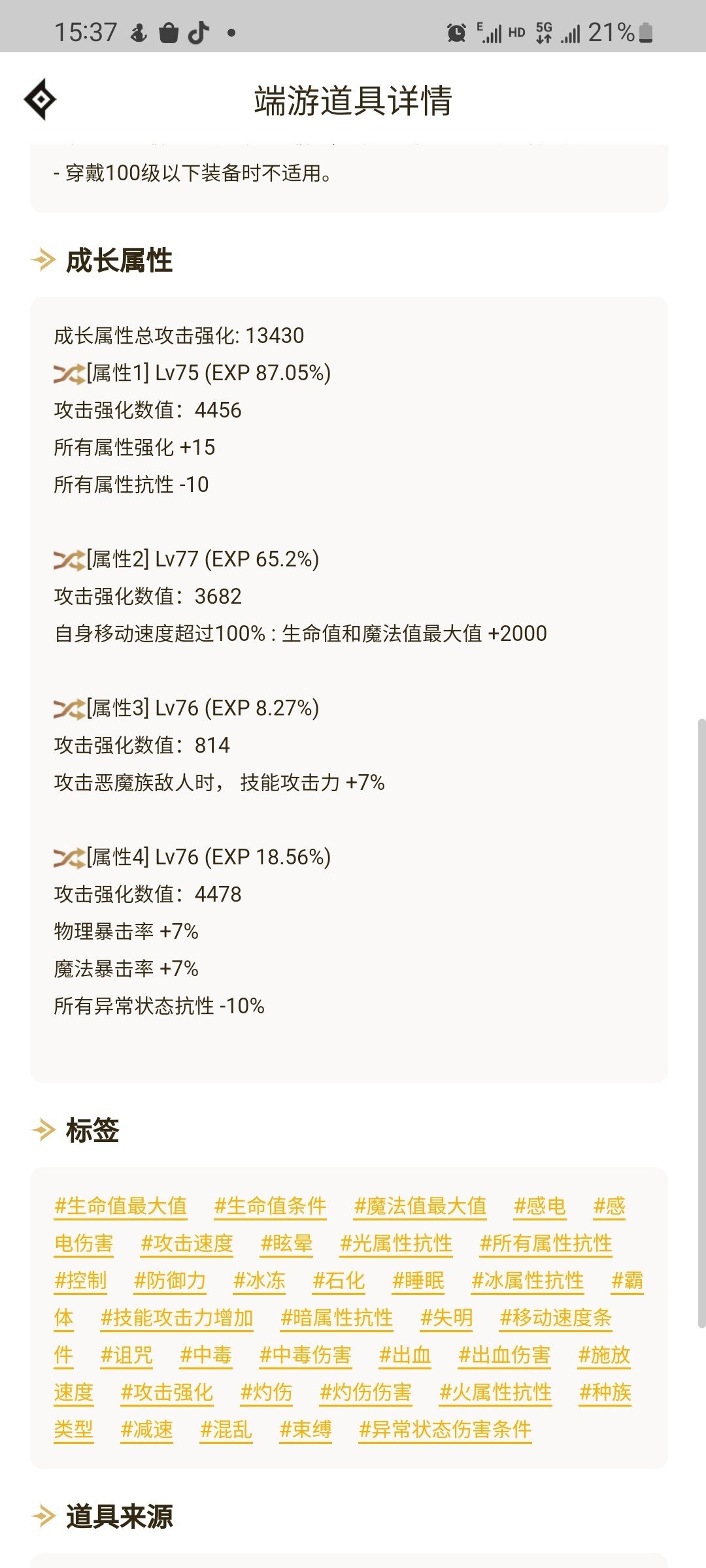Tap the arrow icon beside 道具来源
The height and width of the screenshot is (1568, 706).
[x=44, y=1516]
